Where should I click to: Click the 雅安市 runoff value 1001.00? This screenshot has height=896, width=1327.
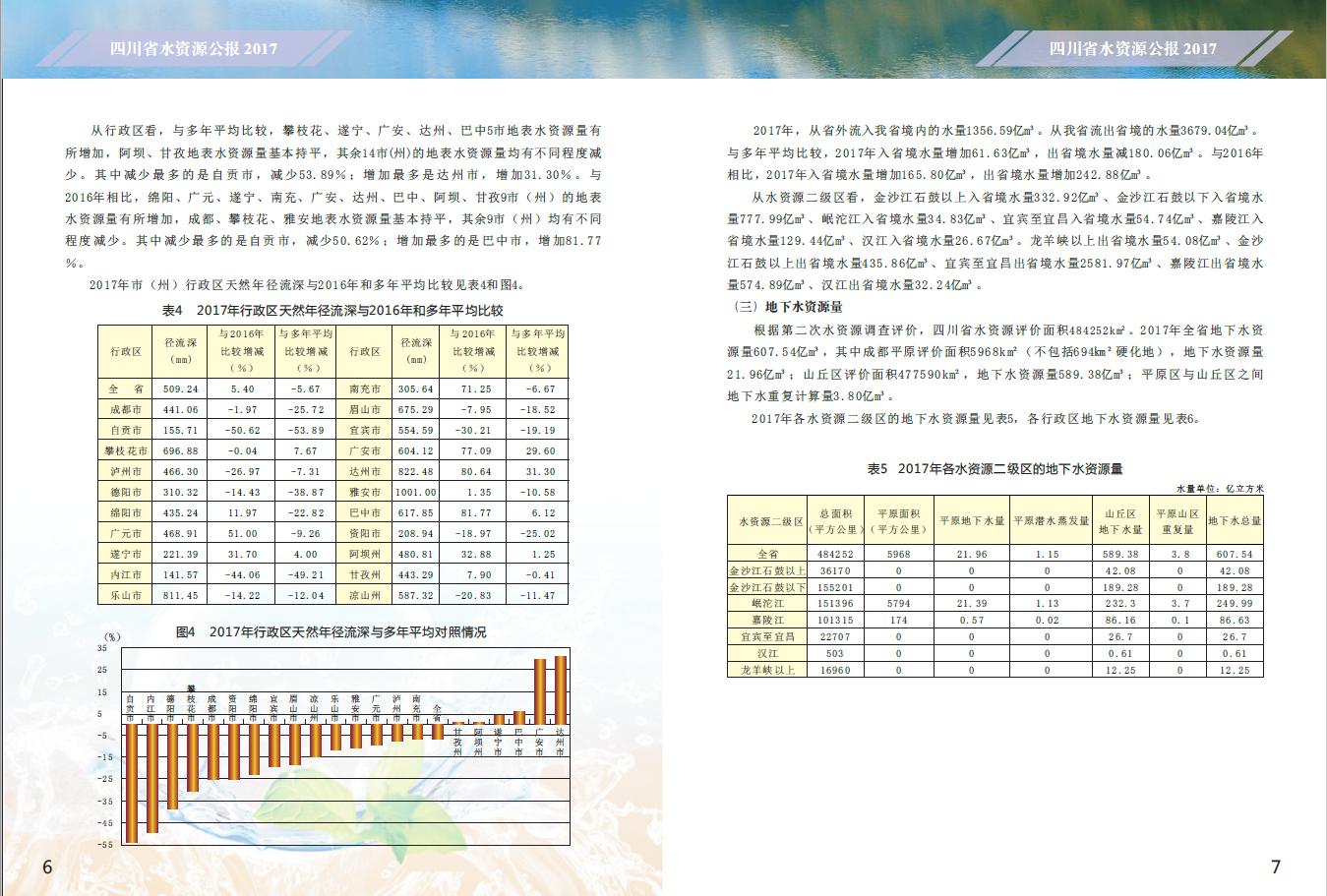tap(416, 493)
